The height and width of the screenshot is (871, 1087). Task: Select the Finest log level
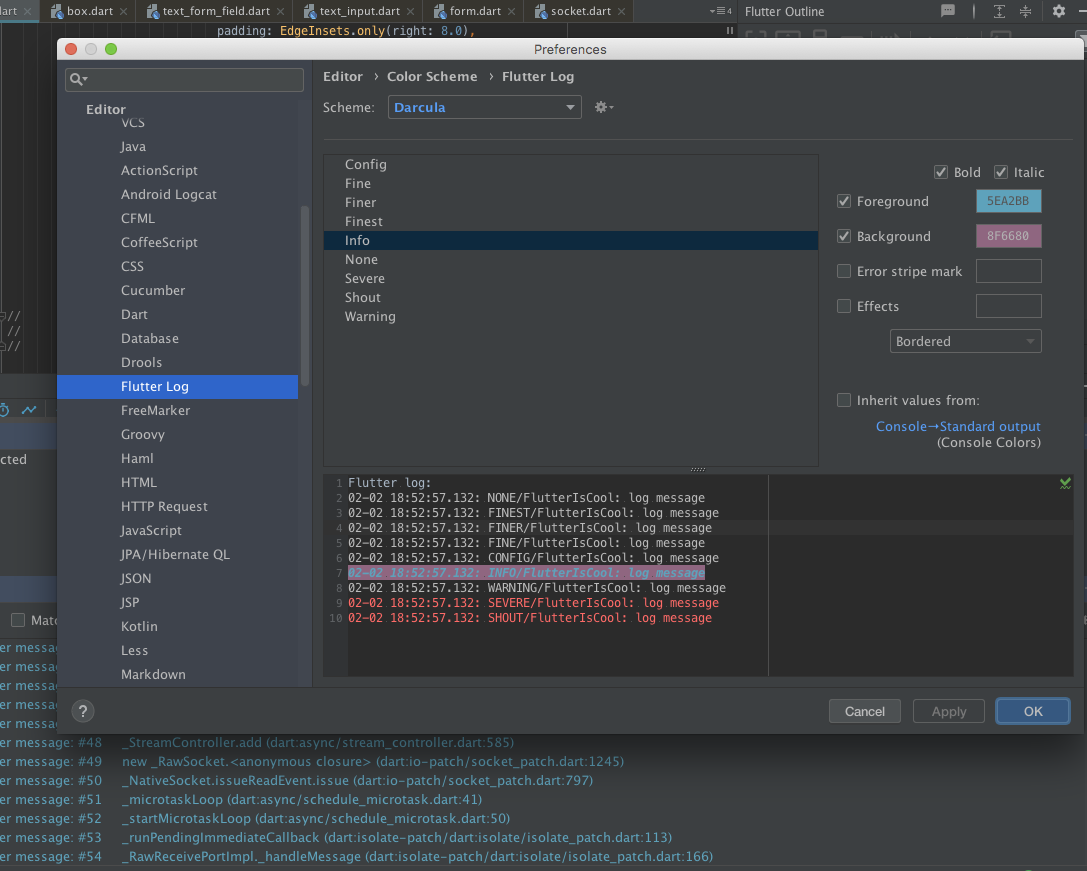tap(571, 221)
